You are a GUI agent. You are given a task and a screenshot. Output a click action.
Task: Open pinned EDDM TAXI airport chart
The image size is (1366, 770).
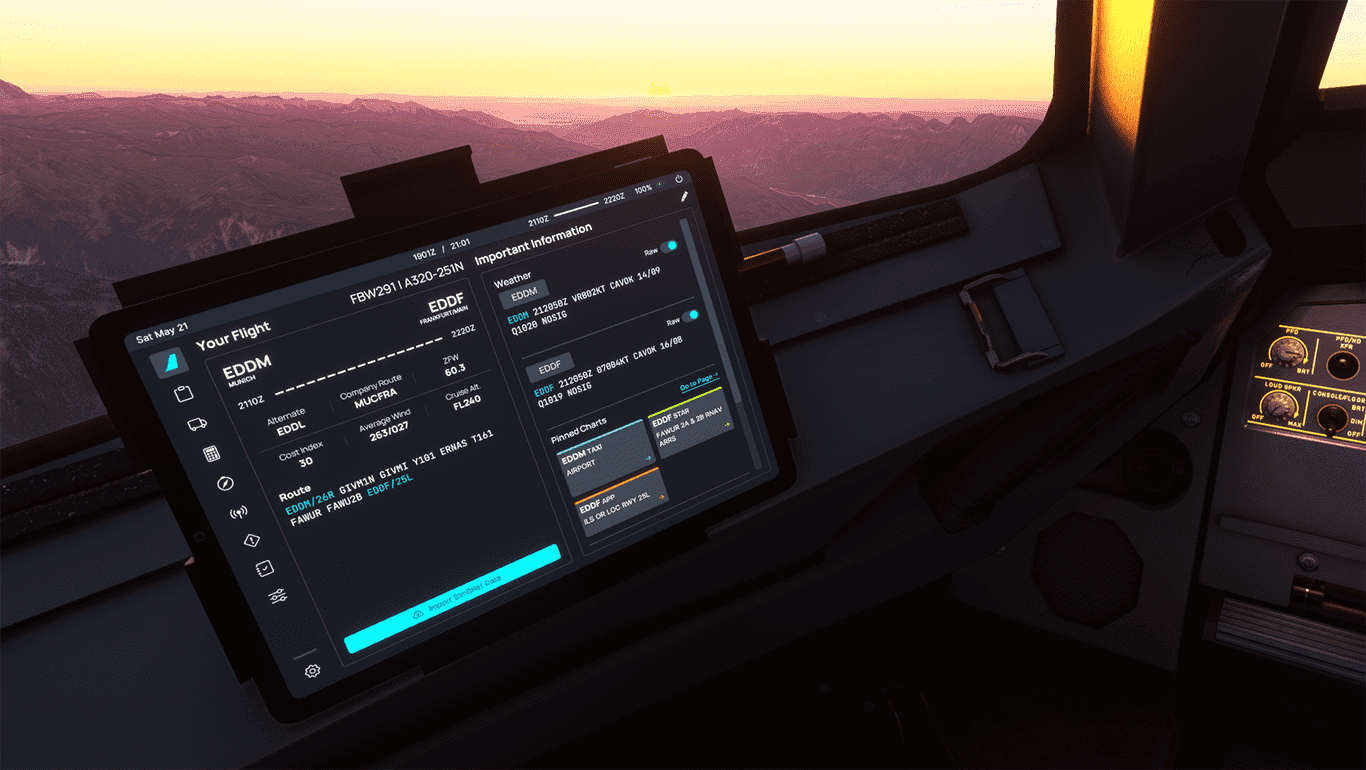(607, 457)
